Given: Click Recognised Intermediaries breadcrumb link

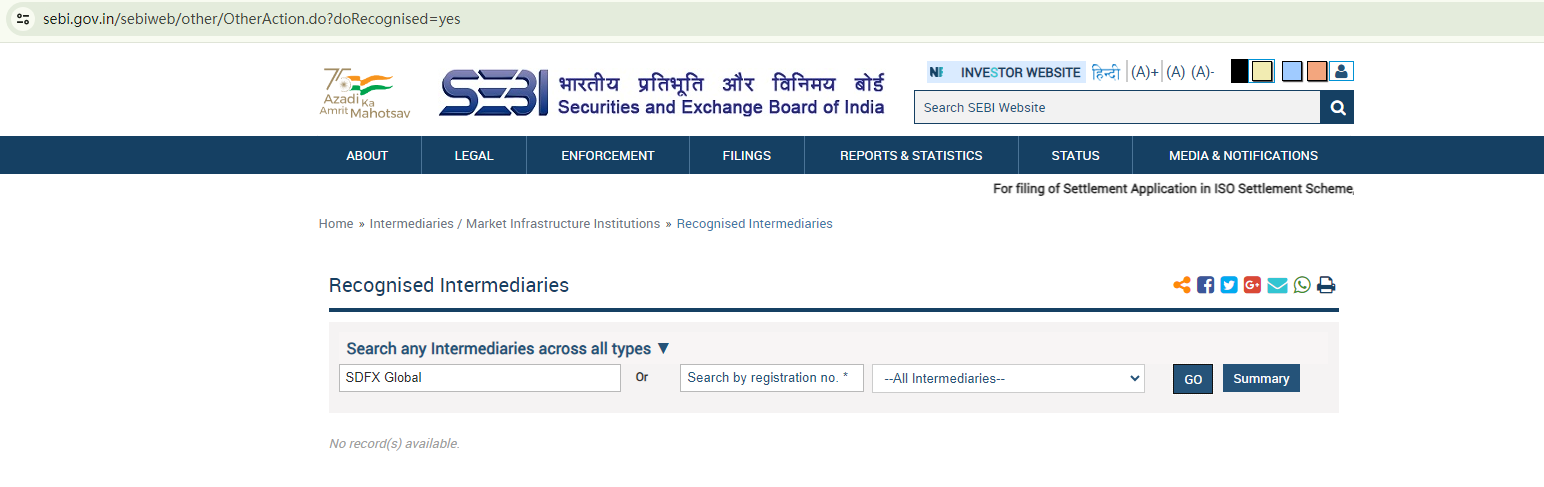Looking at the screenshot, I should click(755, 224).
